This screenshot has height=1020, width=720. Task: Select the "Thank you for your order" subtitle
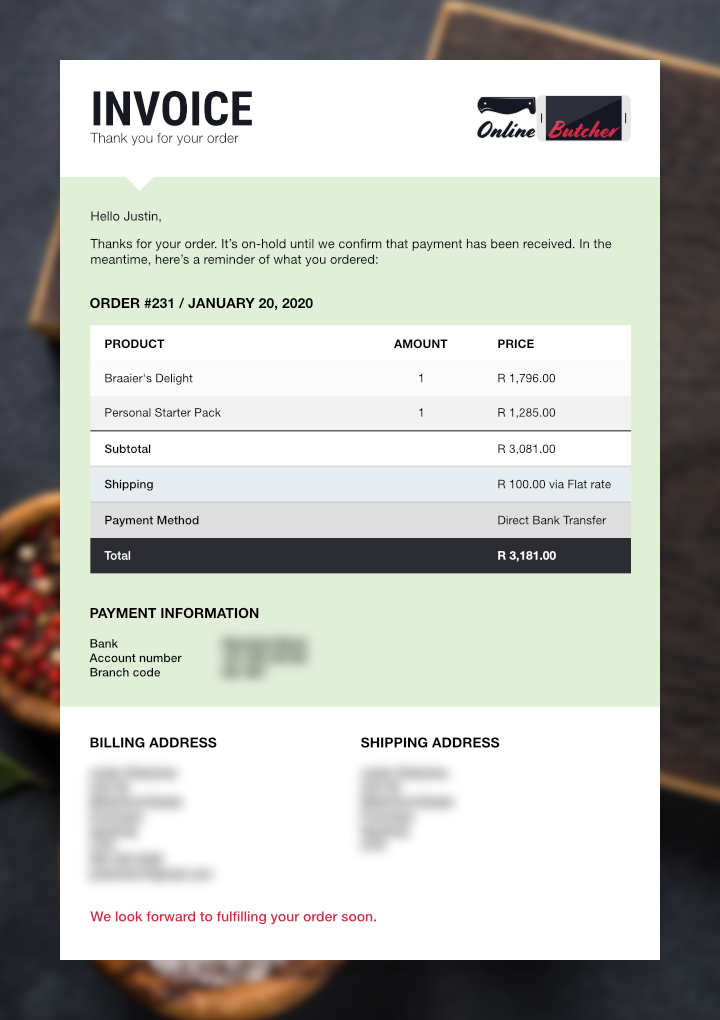coord(164,139)
